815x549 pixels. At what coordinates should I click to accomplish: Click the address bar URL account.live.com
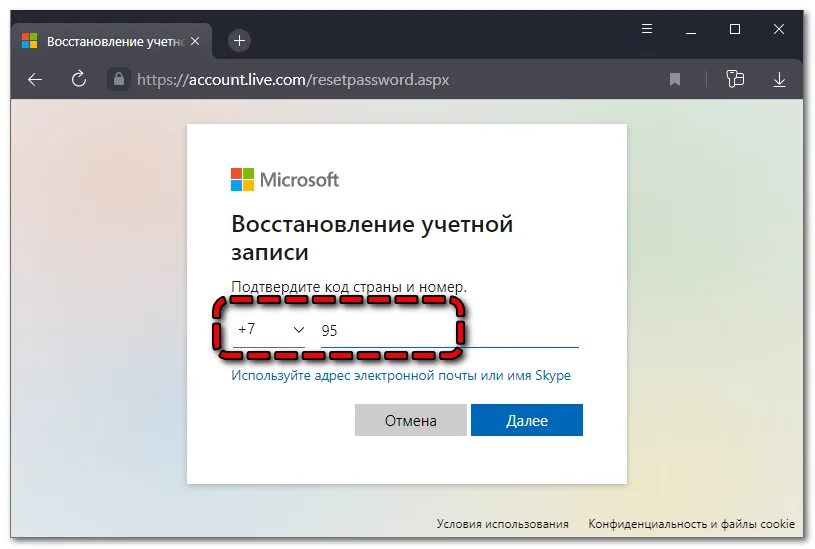(293, 80)
